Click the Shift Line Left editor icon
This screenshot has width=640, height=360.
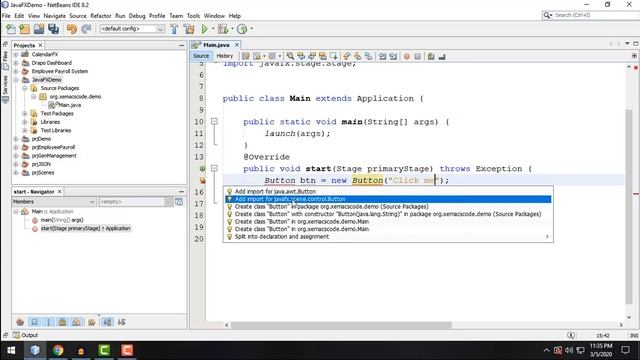(382, 56)
